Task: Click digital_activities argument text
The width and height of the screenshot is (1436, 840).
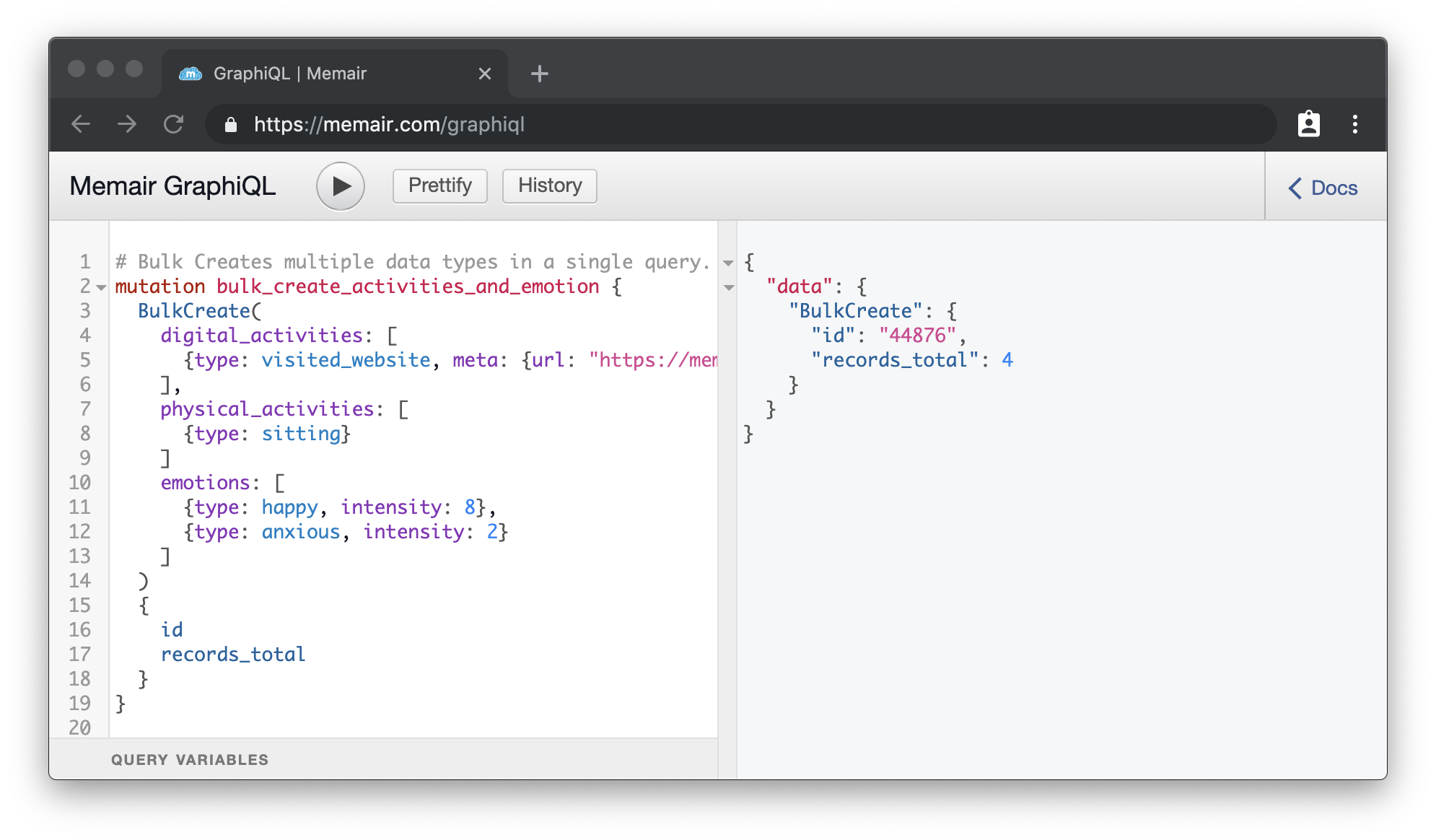Action: tap(261, 336)
